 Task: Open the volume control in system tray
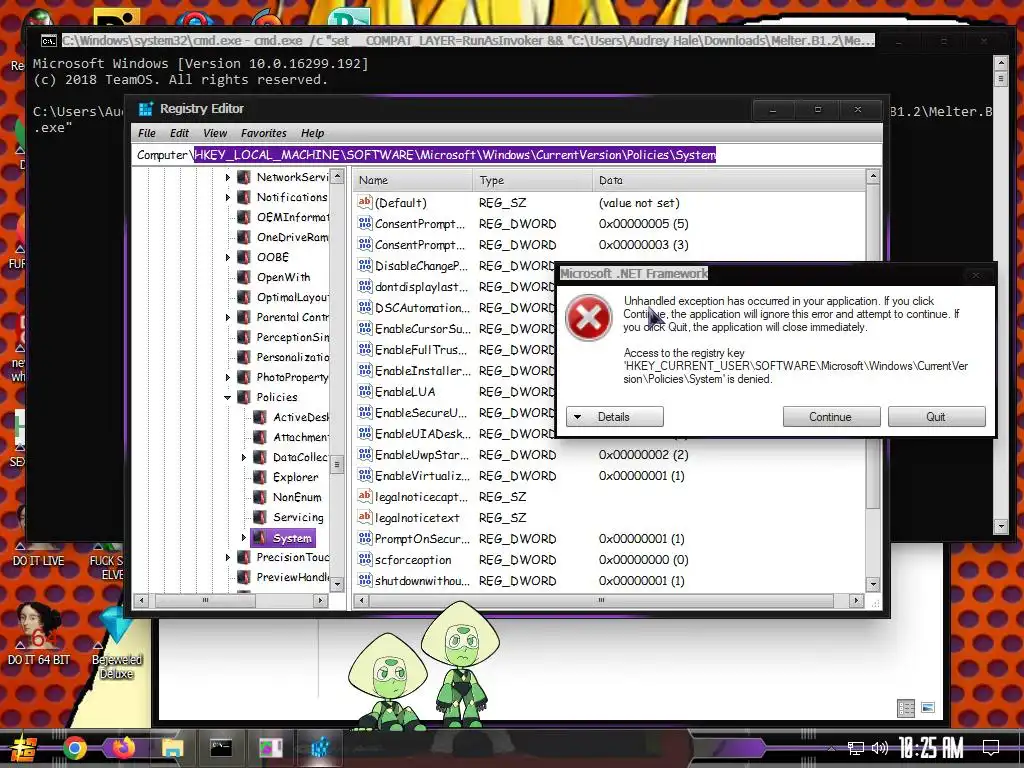click(880, 748)
